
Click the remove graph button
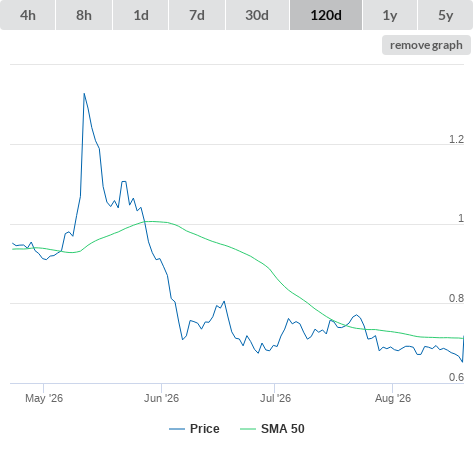tap(426, 45)
